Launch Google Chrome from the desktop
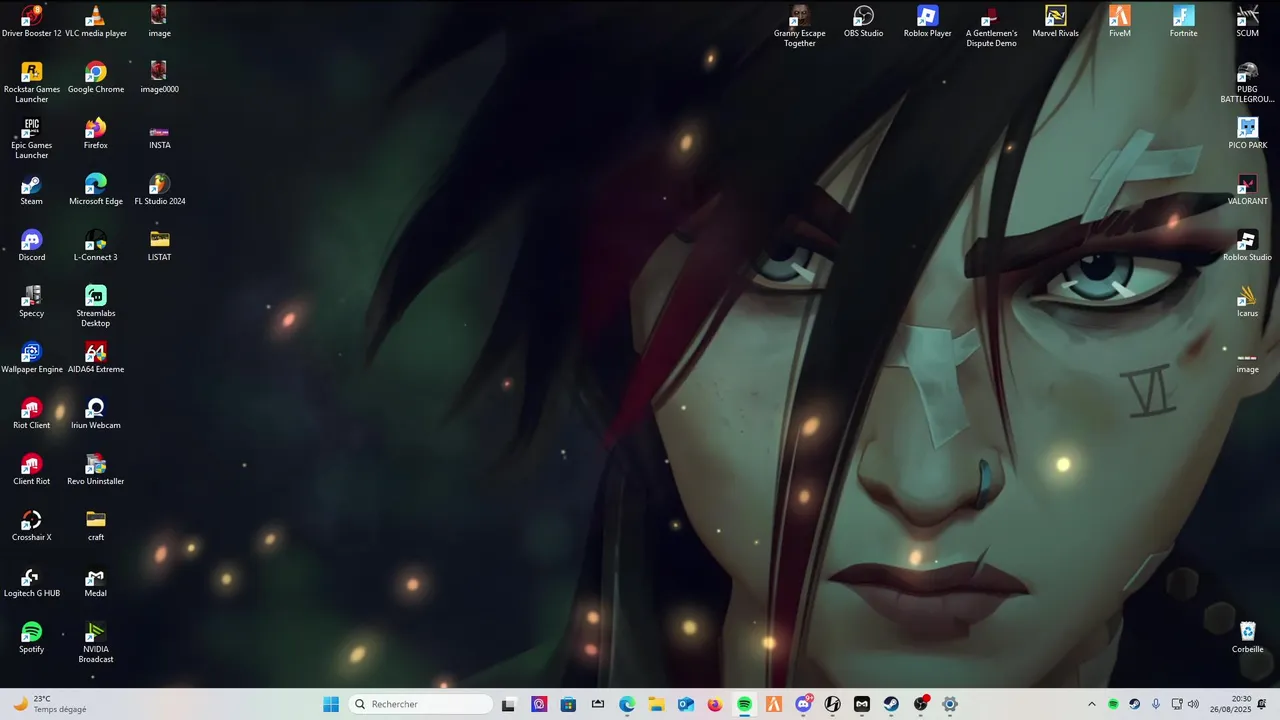 click(96, 77)
